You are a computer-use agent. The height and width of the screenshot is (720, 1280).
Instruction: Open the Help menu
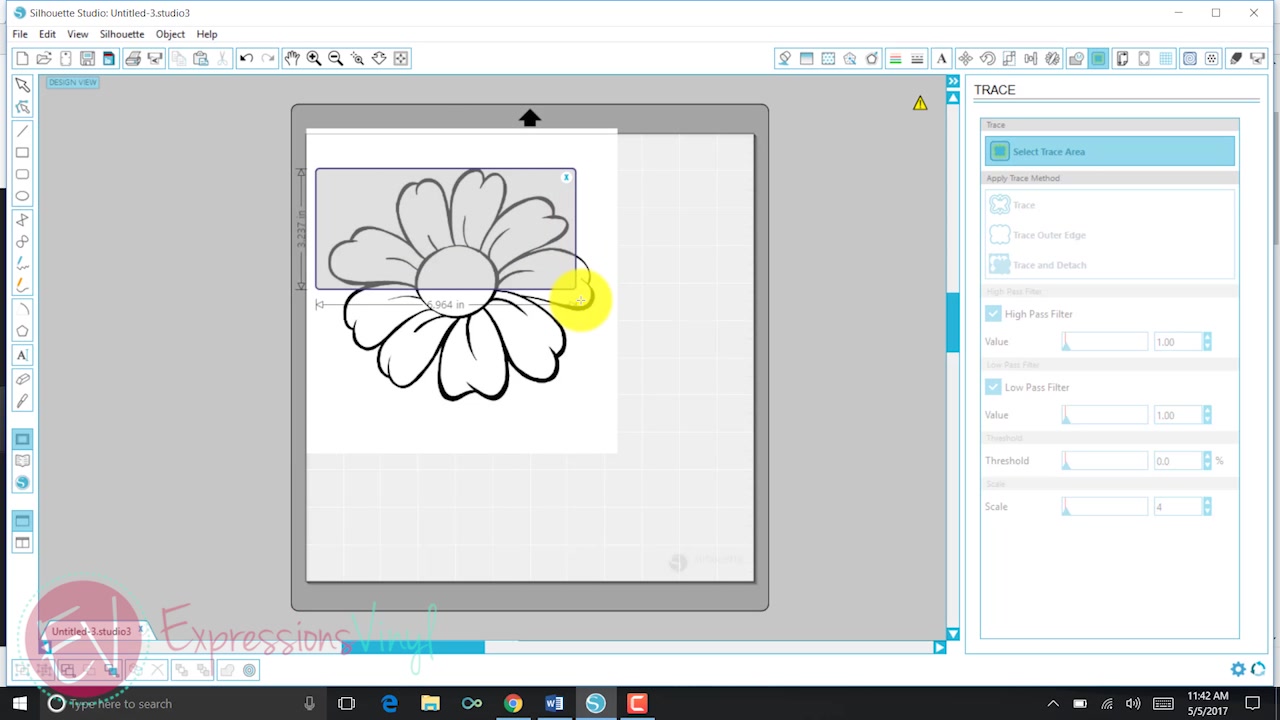tap(207, 34)
